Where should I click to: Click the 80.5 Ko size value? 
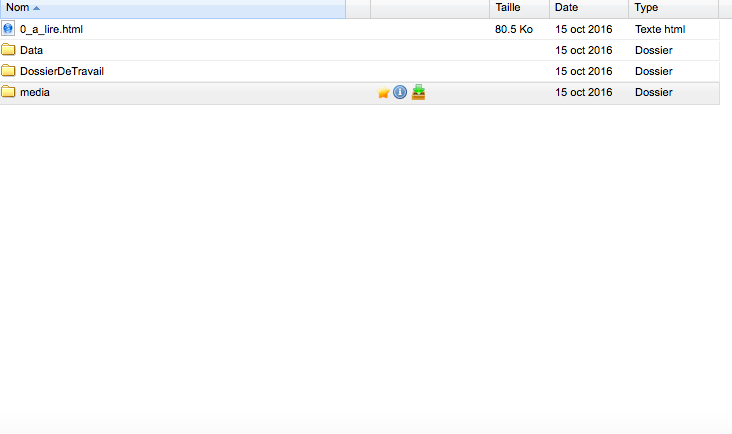(514, 29)
